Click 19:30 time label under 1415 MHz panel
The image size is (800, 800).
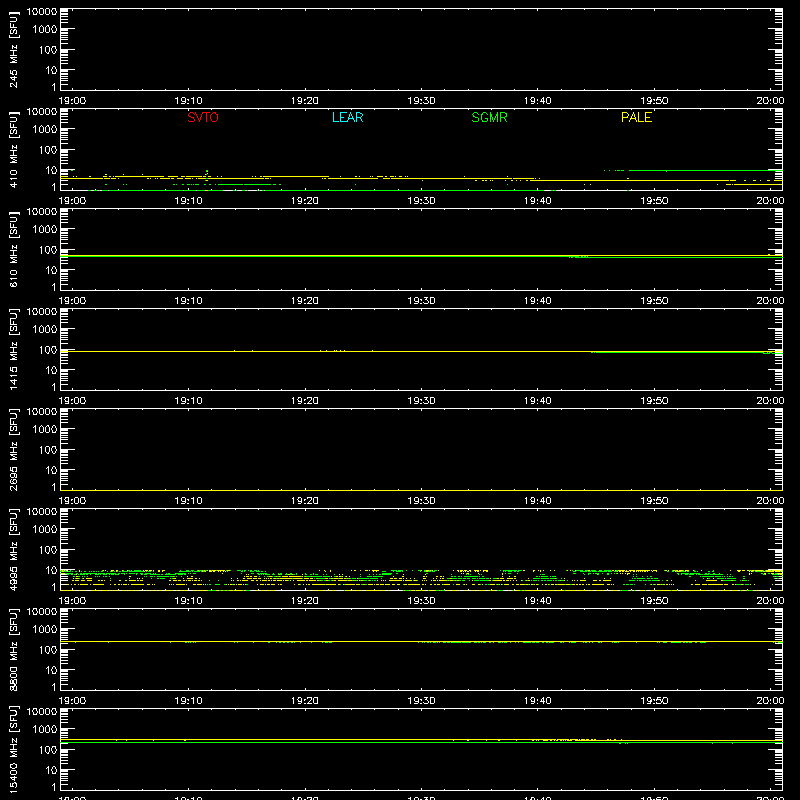421,401
